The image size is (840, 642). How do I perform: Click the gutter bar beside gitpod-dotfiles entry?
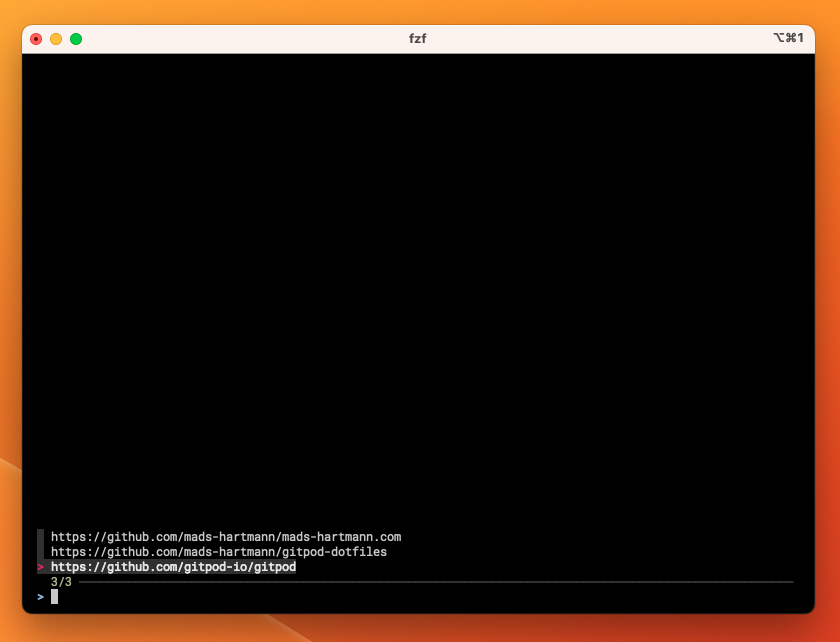40,552
